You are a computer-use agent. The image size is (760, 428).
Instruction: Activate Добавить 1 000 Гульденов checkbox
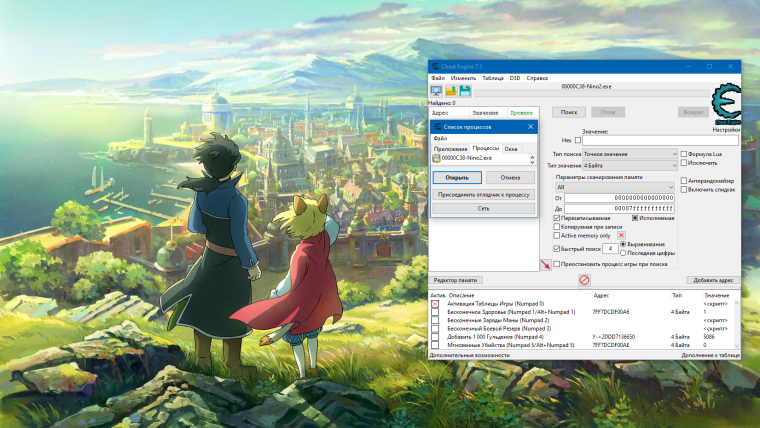click(x=435, y=337)
